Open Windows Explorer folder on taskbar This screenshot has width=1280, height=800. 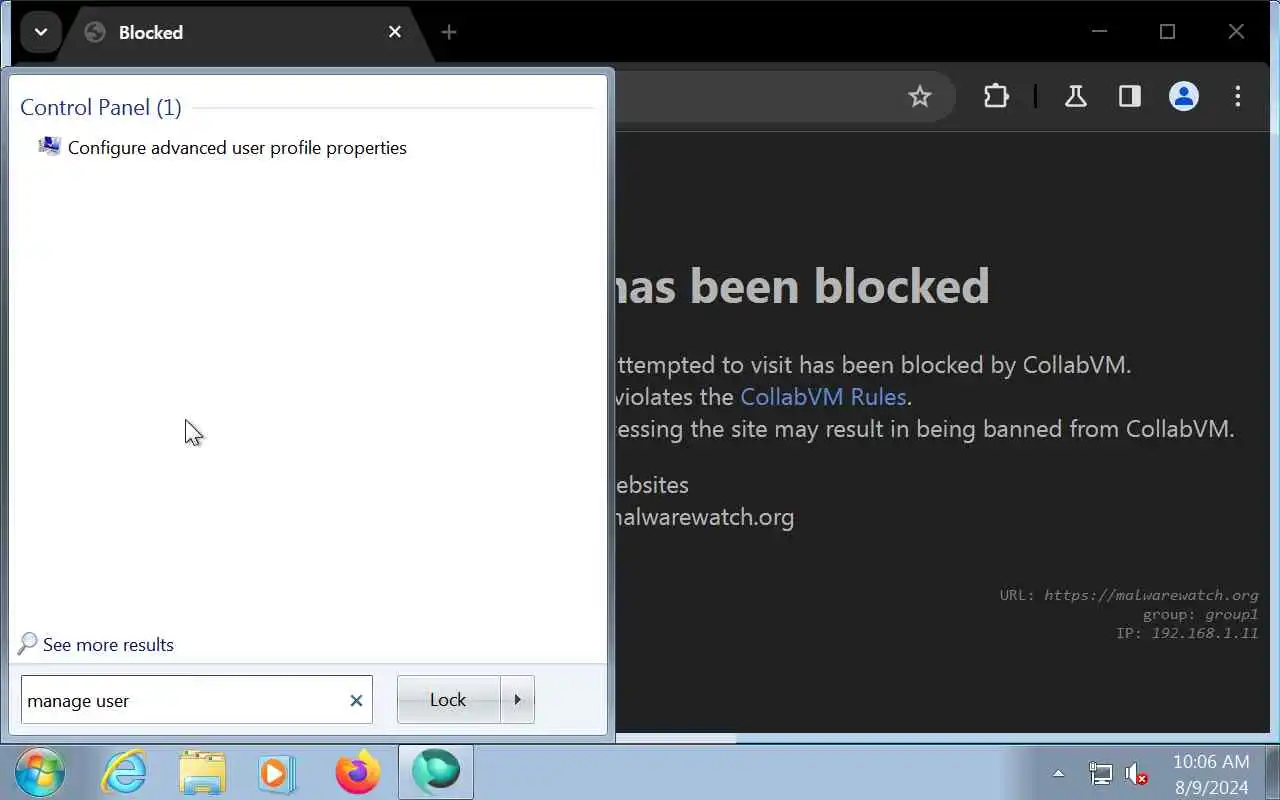202,772
